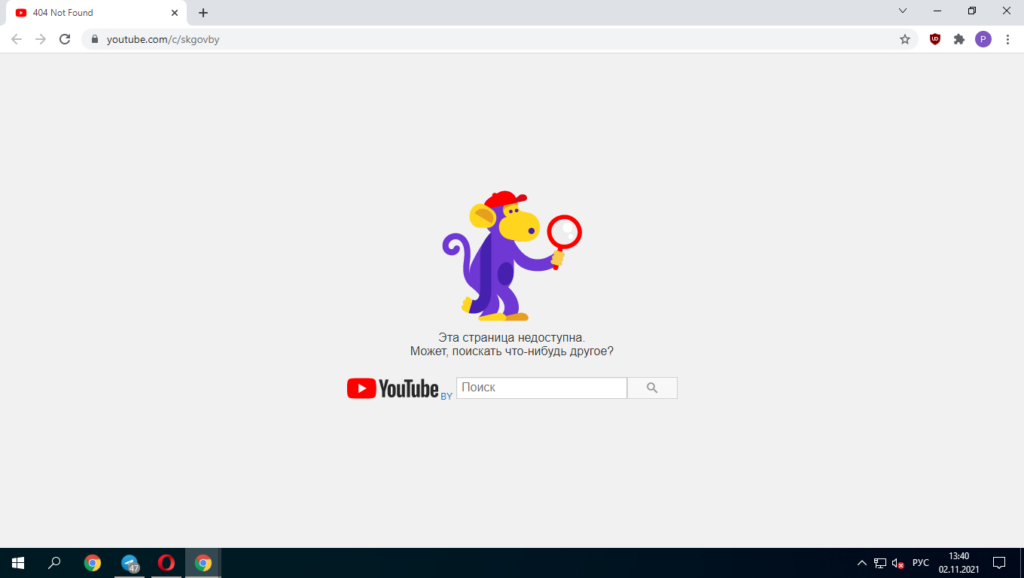Expand the tab search chevron

click(x=902, y=11)
